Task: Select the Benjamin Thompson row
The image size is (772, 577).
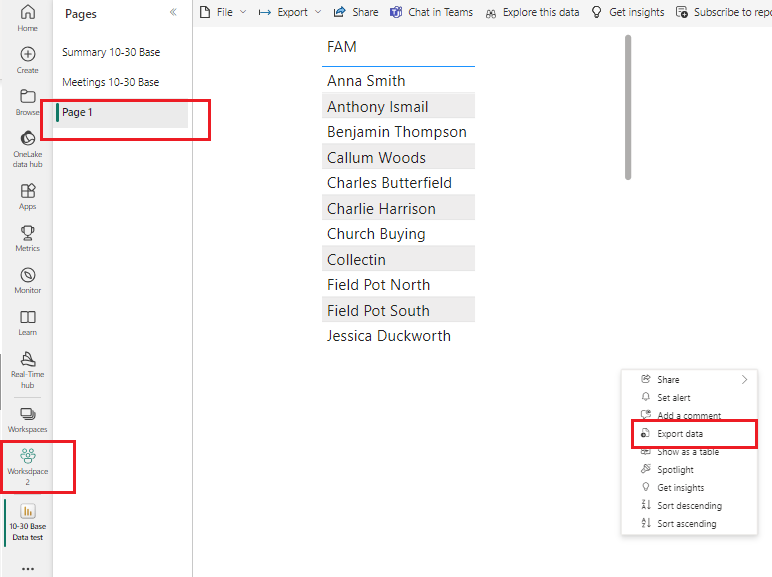Action: coord(398,132)
